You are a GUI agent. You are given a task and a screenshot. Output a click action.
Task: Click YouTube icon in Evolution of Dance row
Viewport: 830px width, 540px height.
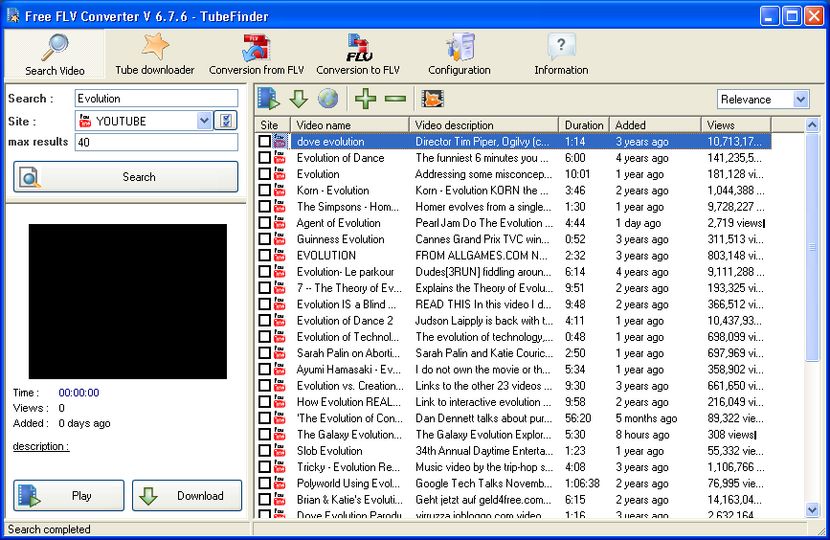(279, 158)
